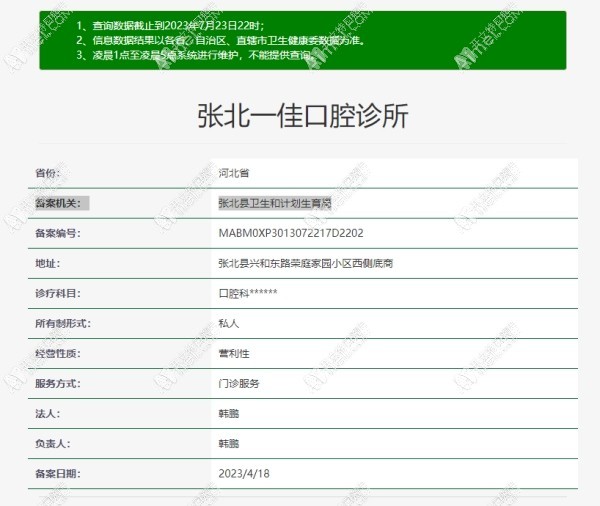Click the 备案编号 label
The width and height of the screenshot is (600, 506).
tap(58, 233)
